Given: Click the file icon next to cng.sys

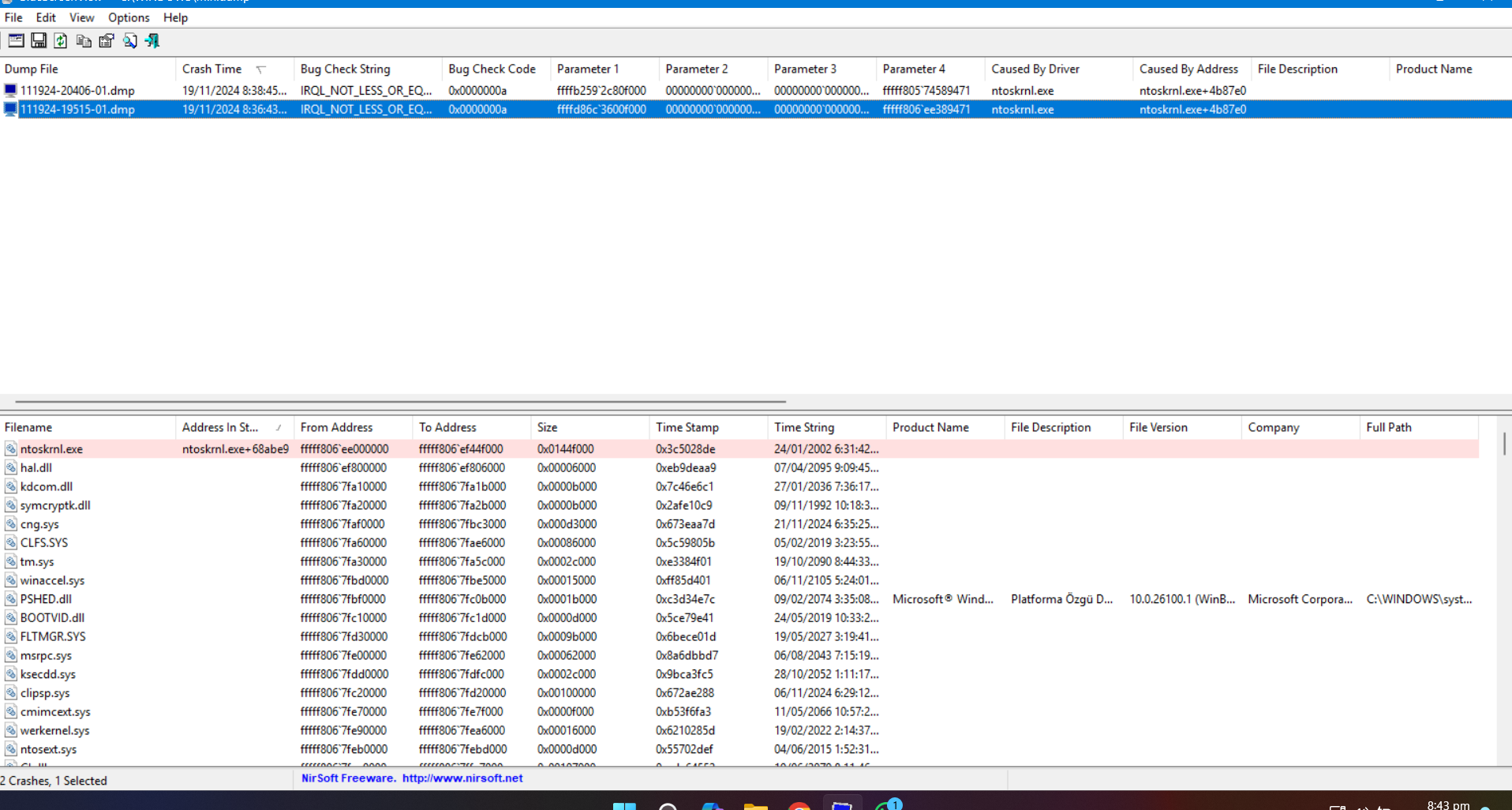Looking at the screenshot, I should pyautogui.click(x=11, y=524).
